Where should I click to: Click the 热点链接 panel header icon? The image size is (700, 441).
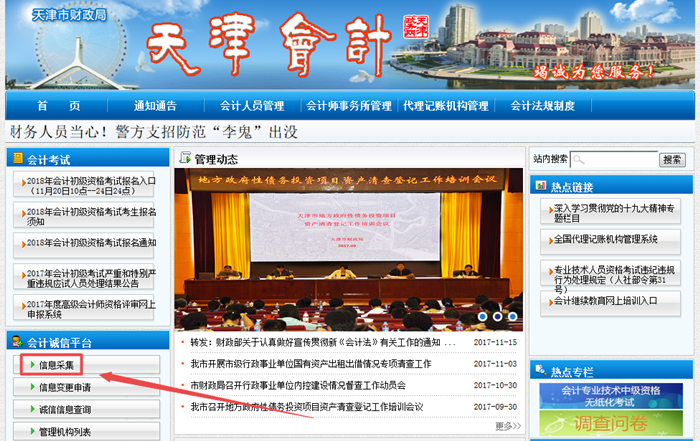tap(540, 186)
